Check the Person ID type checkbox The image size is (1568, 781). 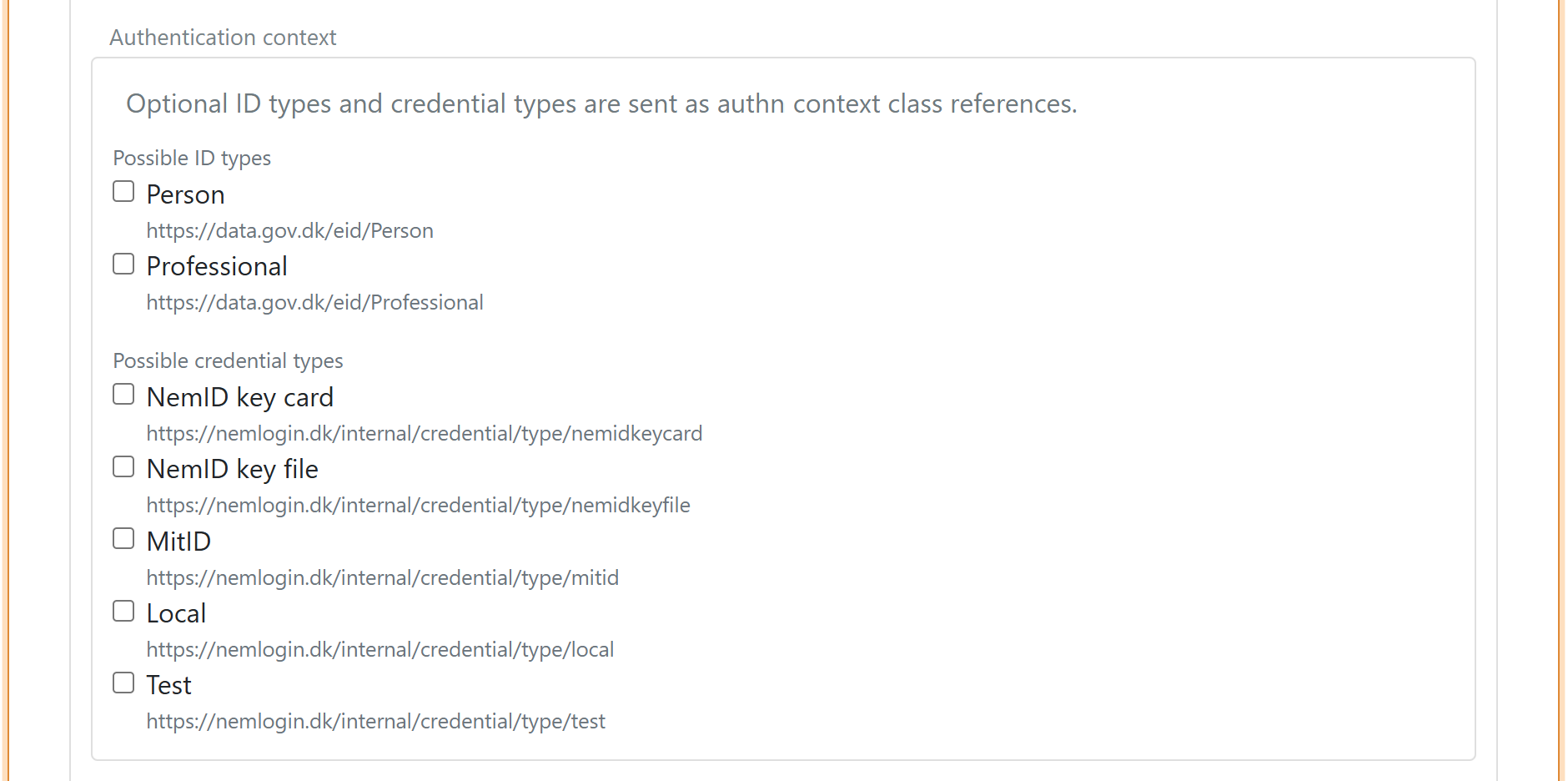click(123, 191)
